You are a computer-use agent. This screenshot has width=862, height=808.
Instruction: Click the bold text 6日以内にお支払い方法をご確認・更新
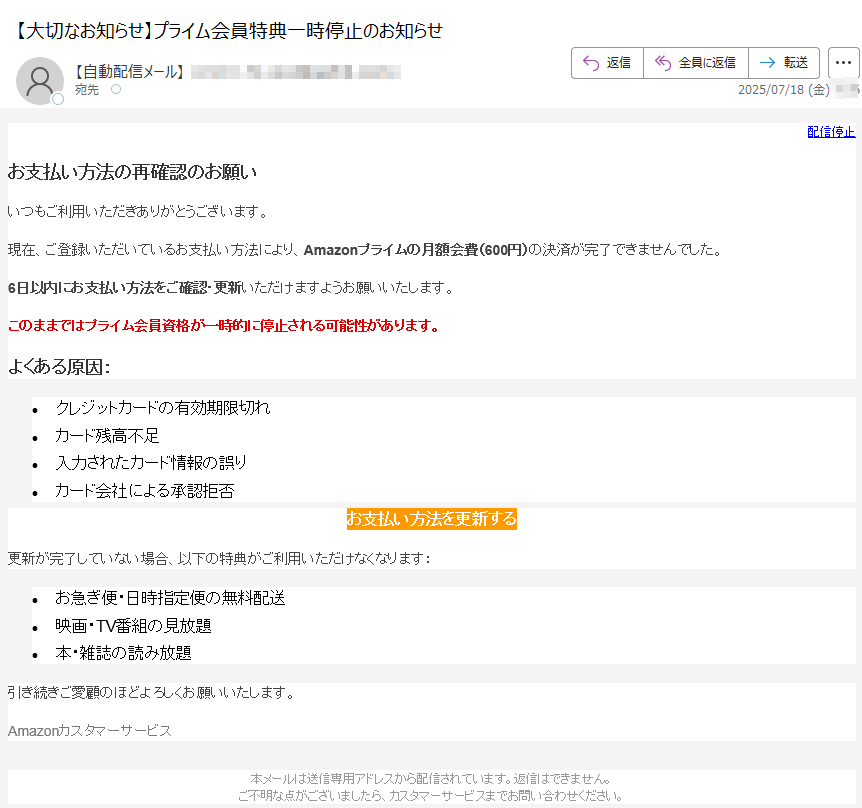125,288
